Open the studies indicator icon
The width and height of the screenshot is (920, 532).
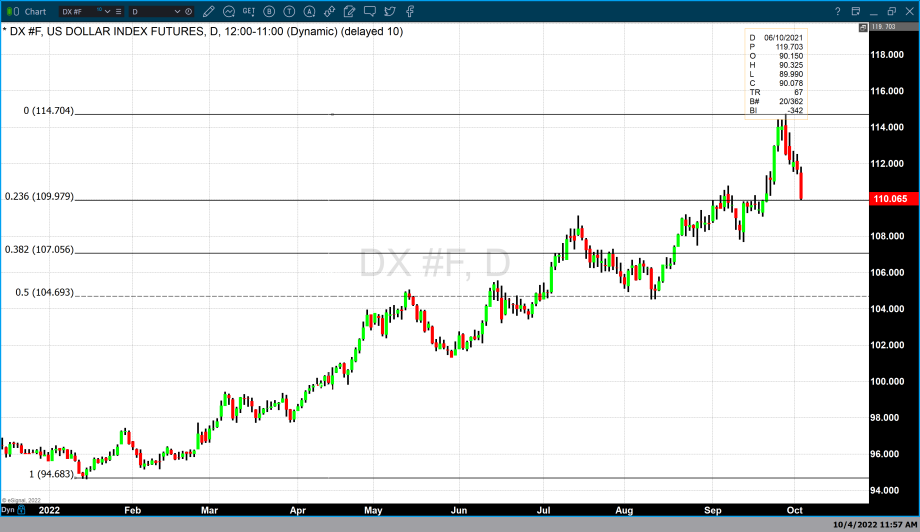[229, 11]
